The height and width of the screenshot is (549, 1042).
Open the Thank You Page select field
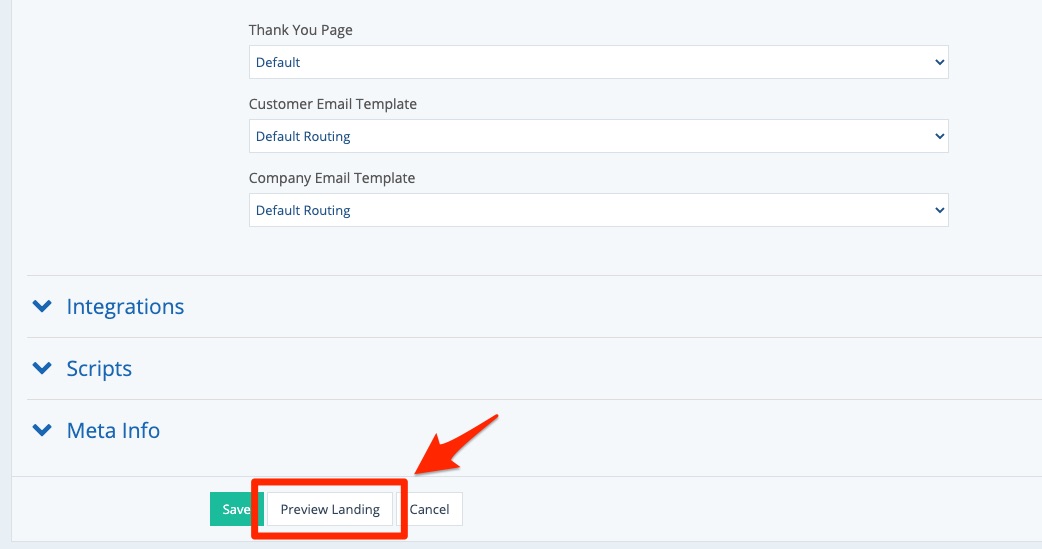598,62
